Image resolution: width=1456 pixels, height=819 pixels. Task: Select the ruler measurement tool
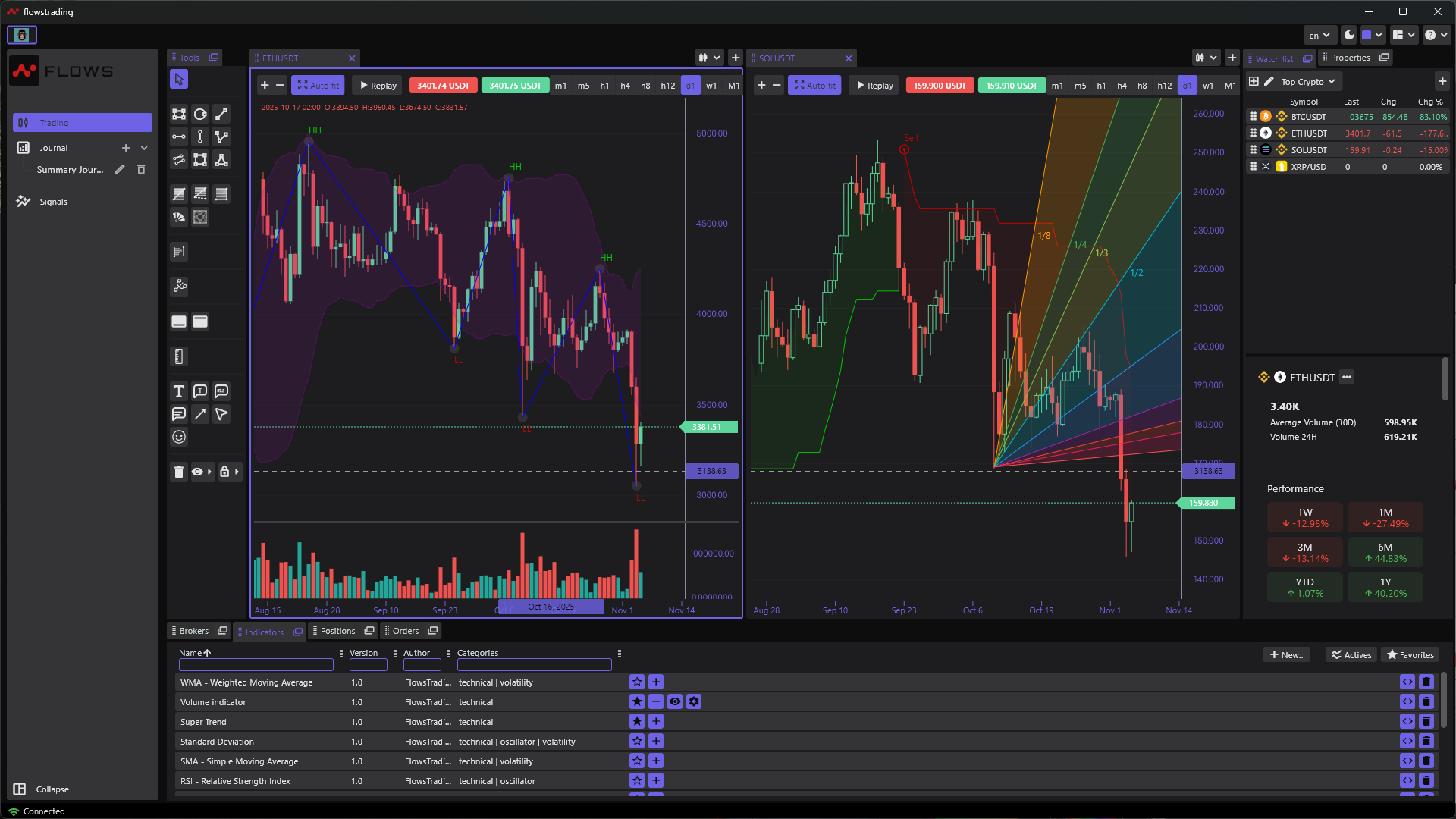[179, 356]
